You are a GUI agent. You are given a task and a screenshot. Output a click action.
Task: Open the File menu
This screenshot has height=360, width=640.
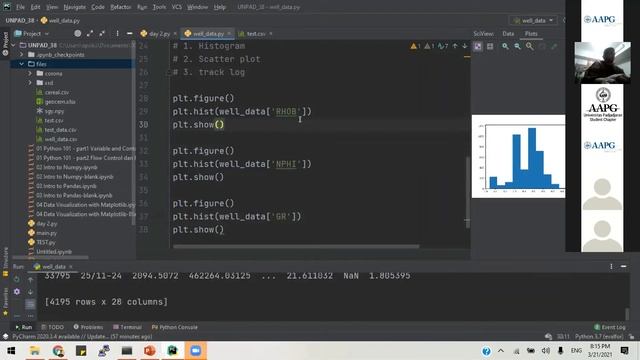(x=20, y=7)
